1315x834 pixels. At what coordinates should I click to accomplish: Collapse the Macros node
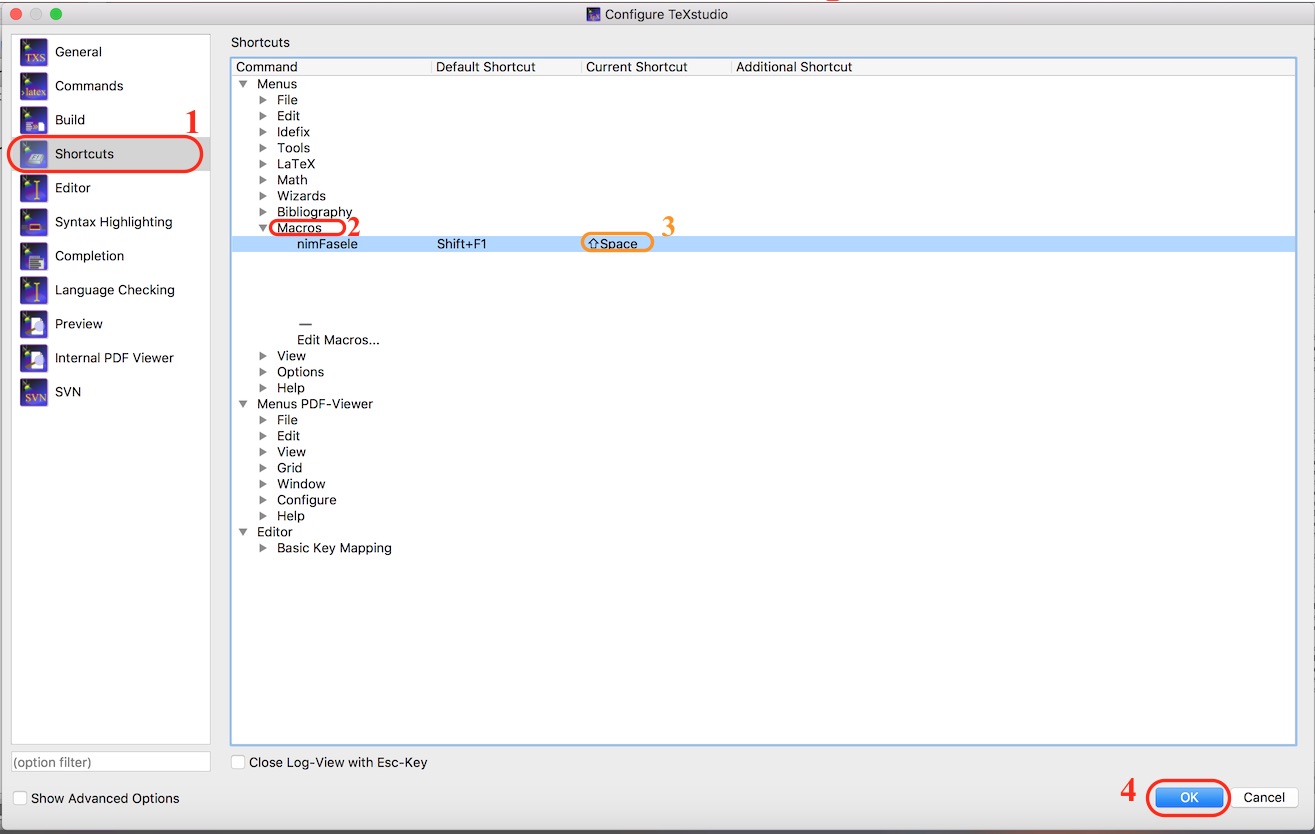click(264, 228)
